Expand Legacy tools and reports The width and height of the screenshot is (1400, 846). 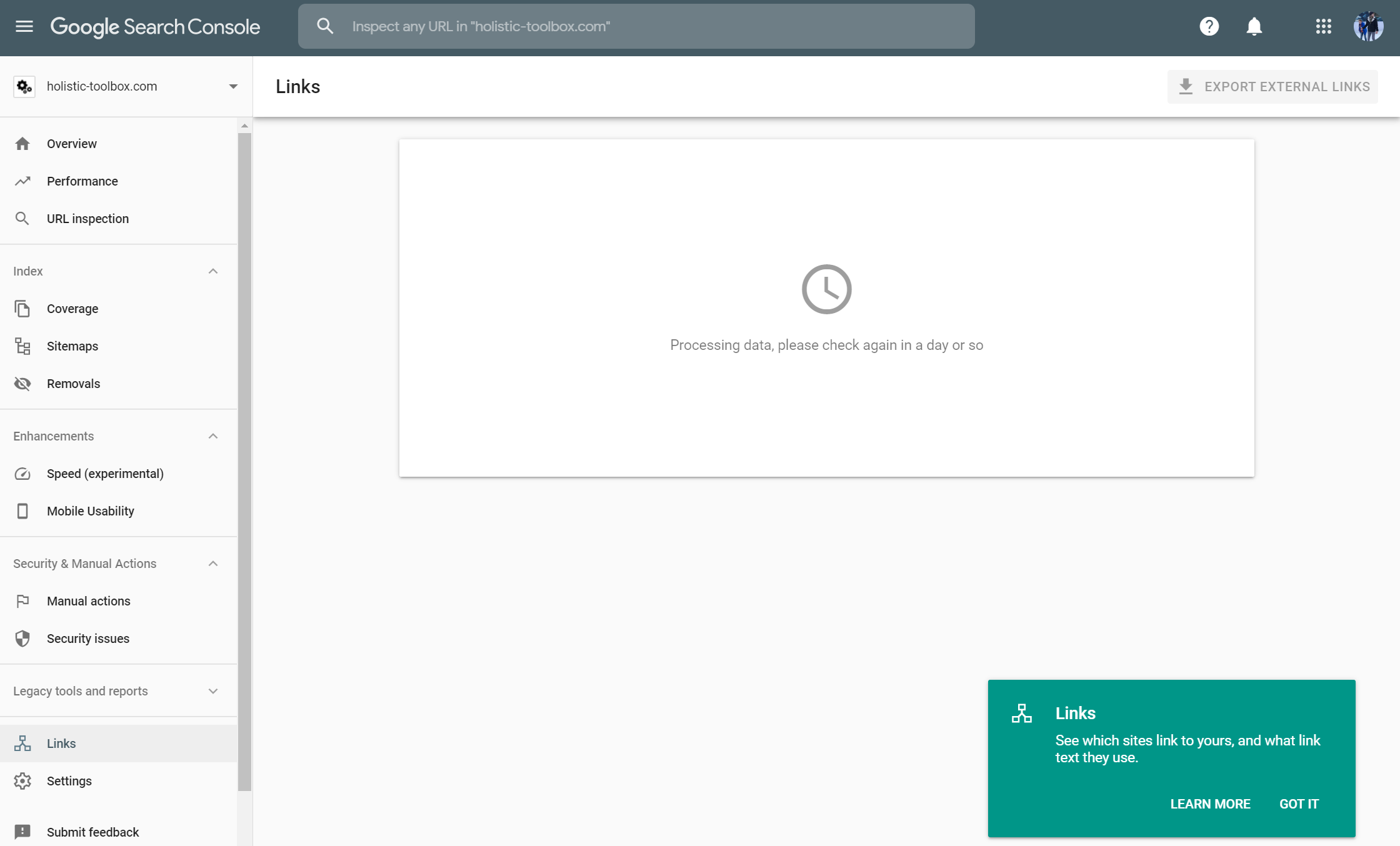click(x=212, y=691)
